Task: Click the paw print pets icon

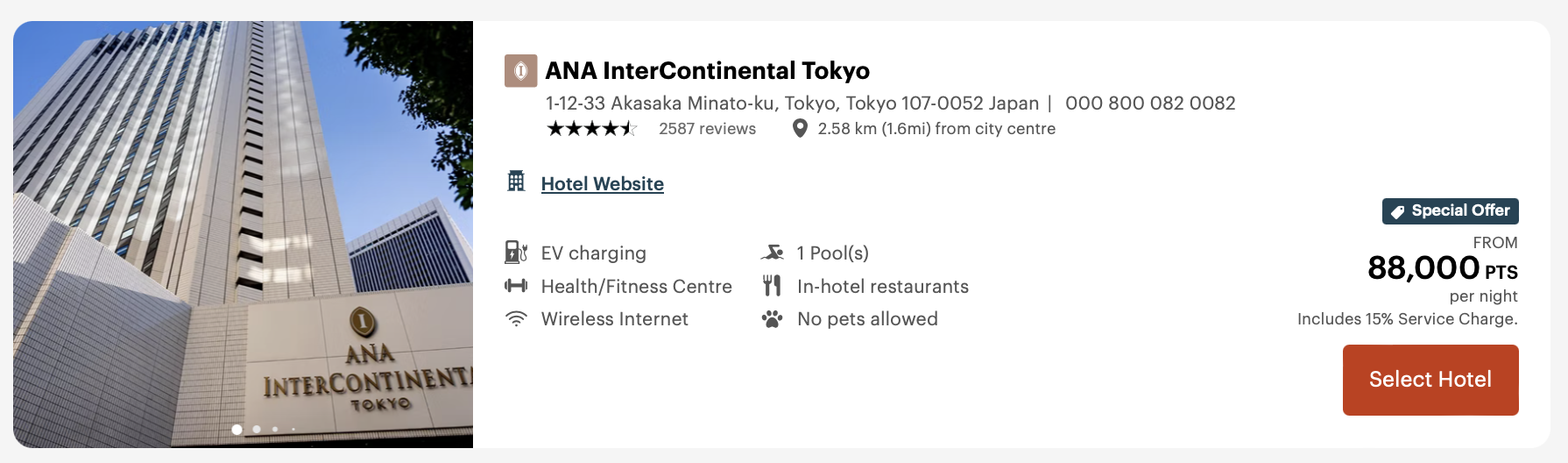Action: pyautogui.click(x=772, y=319)
